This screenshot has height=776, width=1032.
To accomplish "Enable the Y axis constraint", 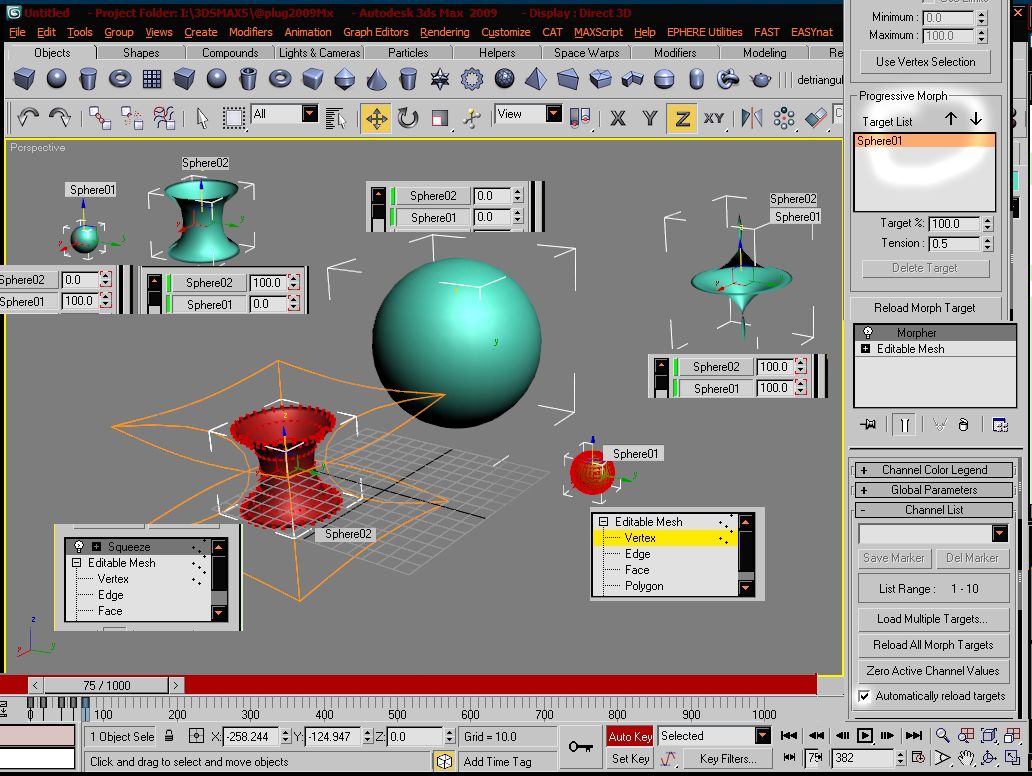I will (x=650, y=118).
